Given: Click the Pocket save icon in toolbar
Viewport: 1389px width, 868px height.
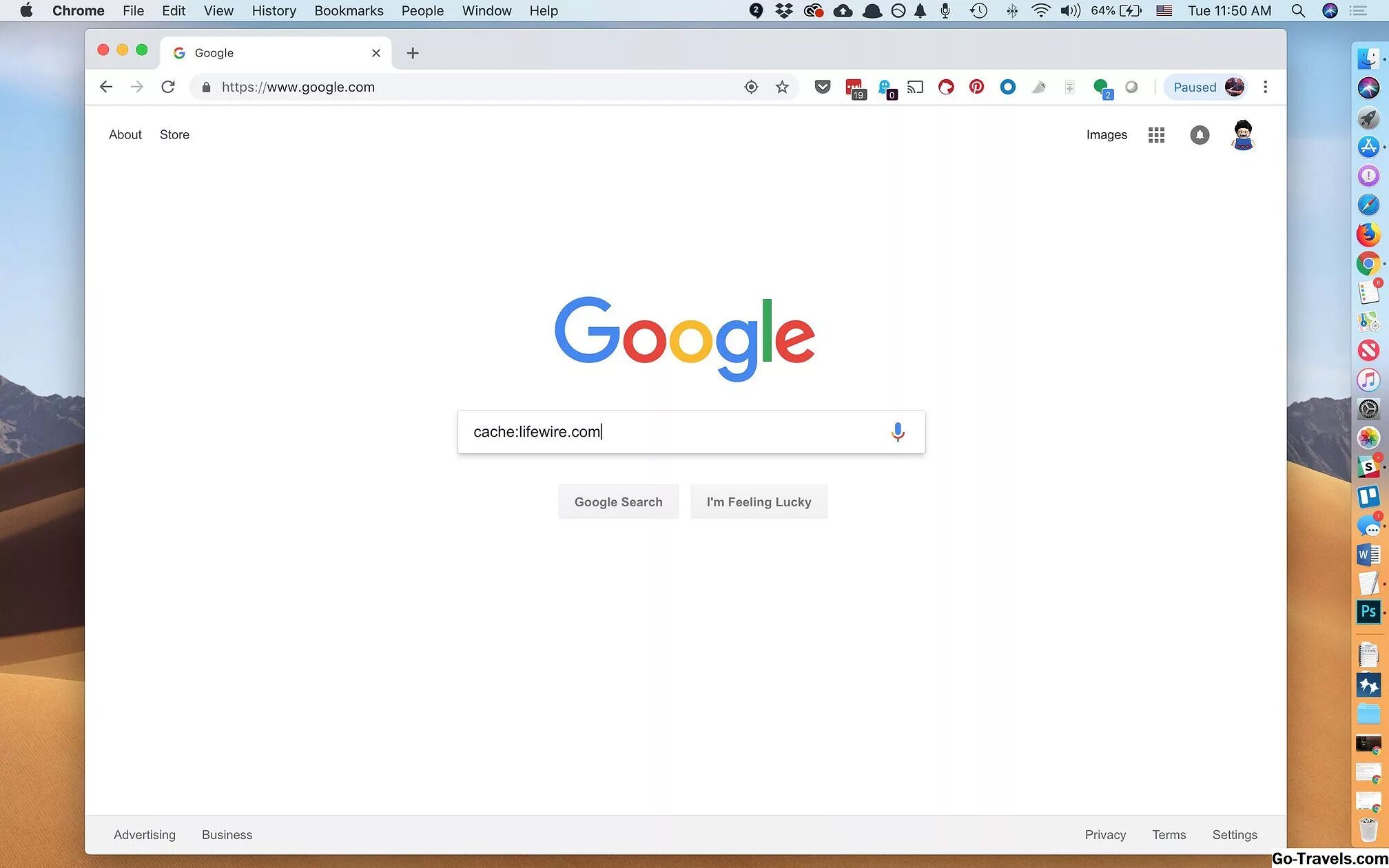Looking at the screenshot, I should coord(823,86).
